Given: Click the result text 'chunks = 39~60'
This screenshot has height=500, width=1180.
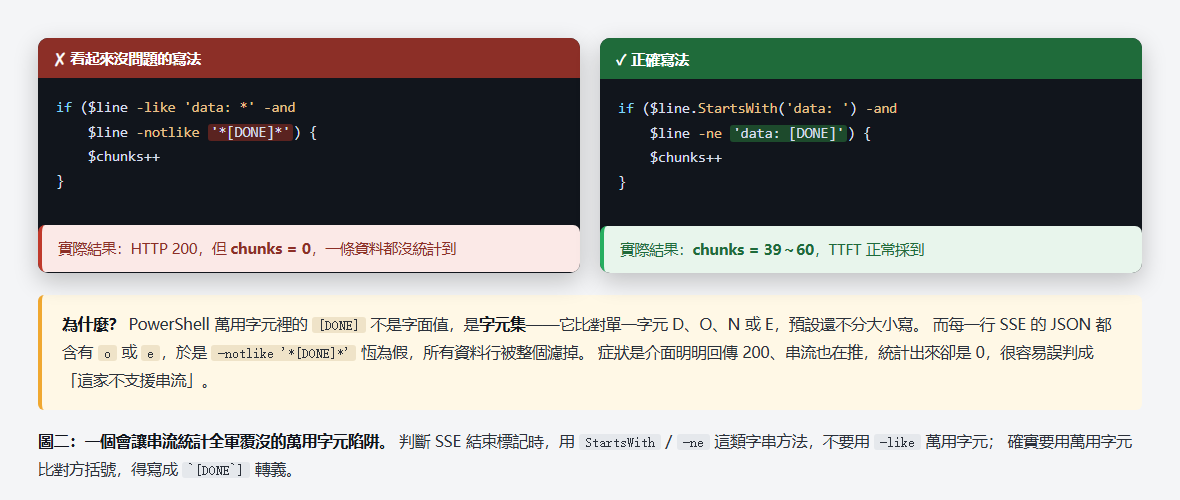Looking at the screenshot, I should coord(753,249).
